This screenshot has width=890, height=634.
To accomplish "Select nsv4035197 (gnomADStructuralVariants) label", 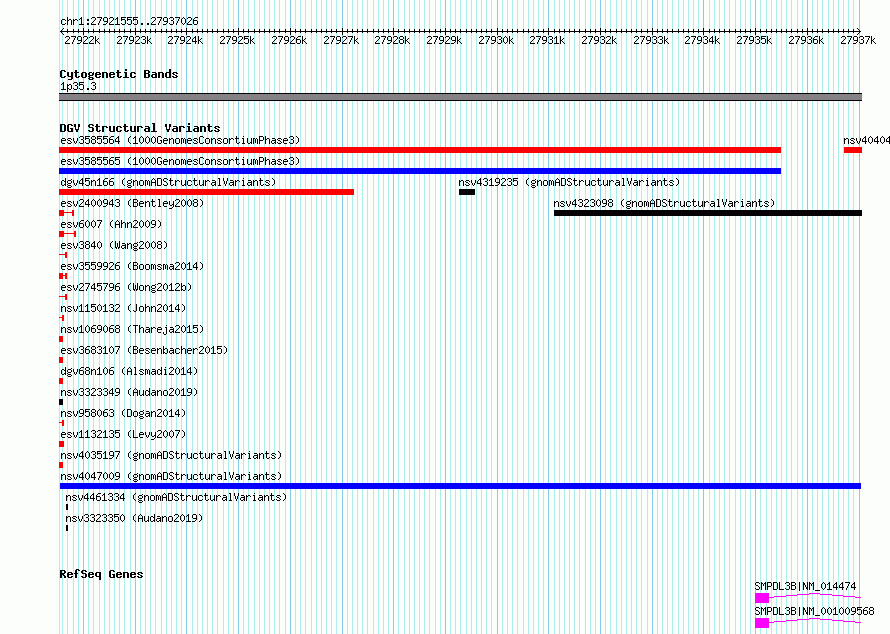I will tap(171, 455).
